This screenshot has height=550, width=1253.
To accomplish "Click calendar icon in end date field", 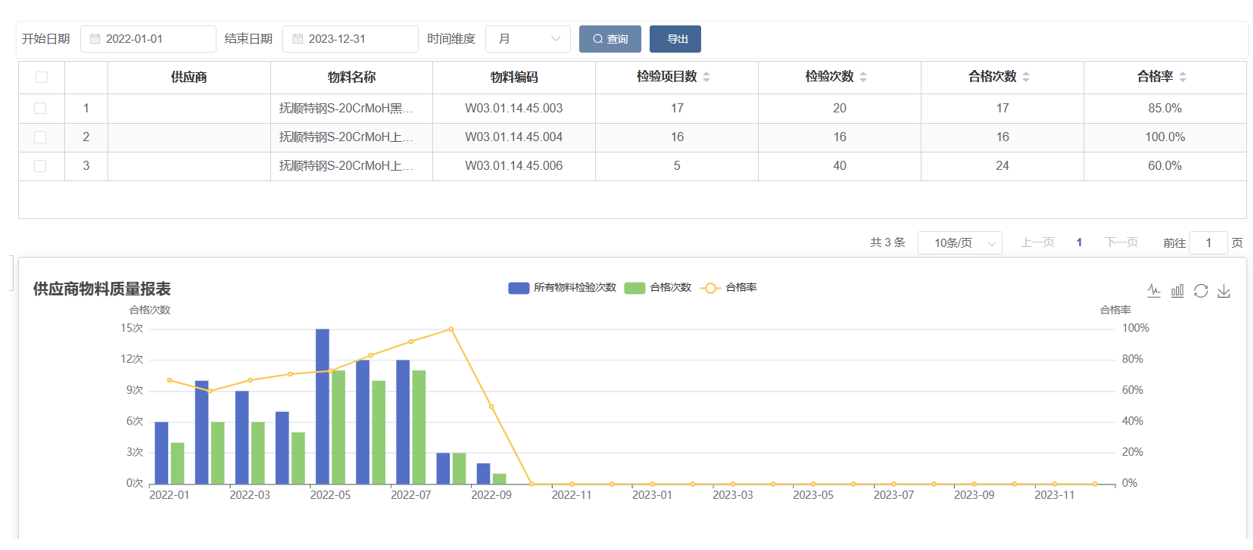I will pyautogui.click(x=297, y=39).
